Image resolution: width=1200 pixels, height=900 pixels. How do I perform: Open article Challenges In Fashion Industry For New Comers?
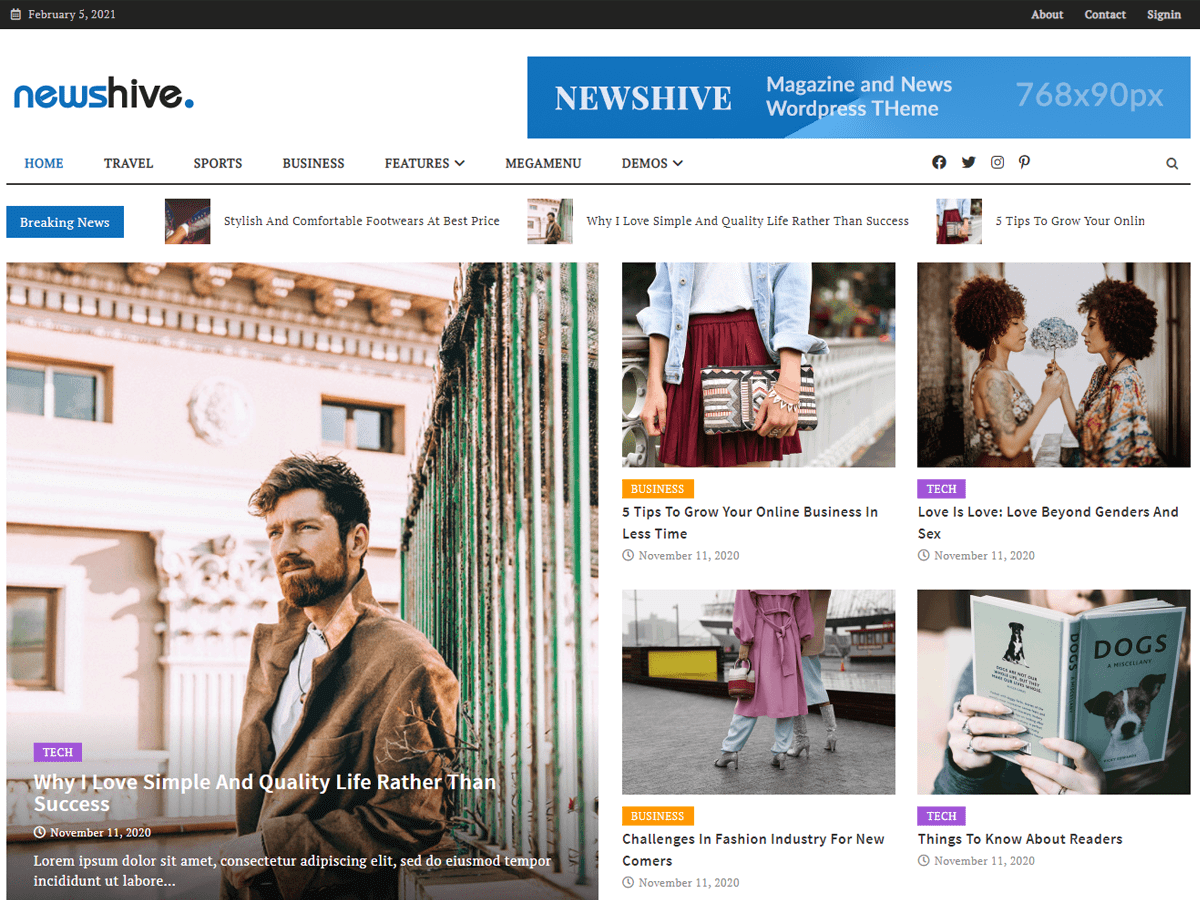pos(753,849)
